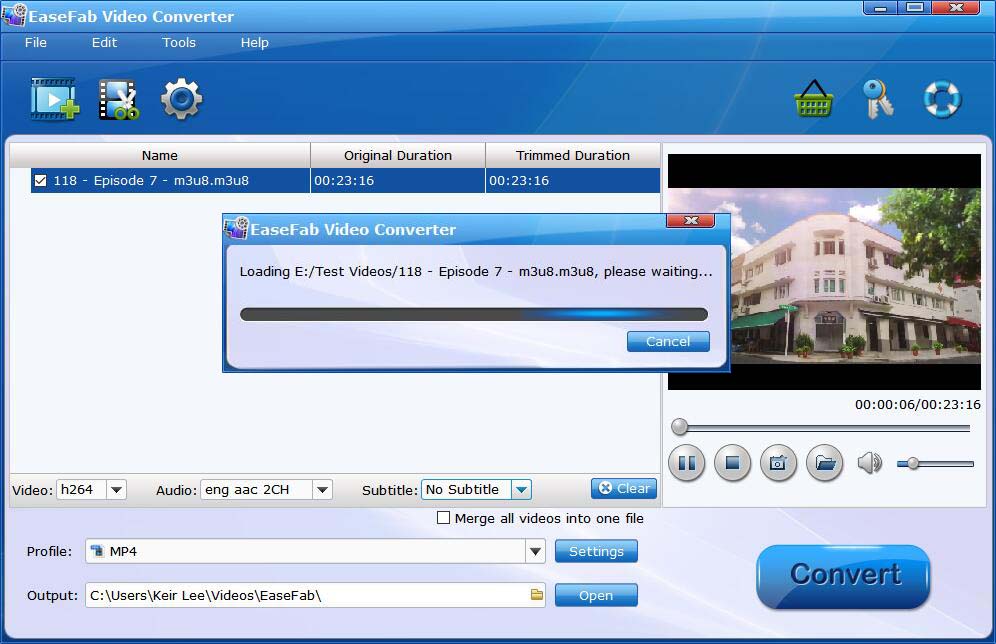
Task: Cancel the file loading dialog
Action: coord(668,341)
